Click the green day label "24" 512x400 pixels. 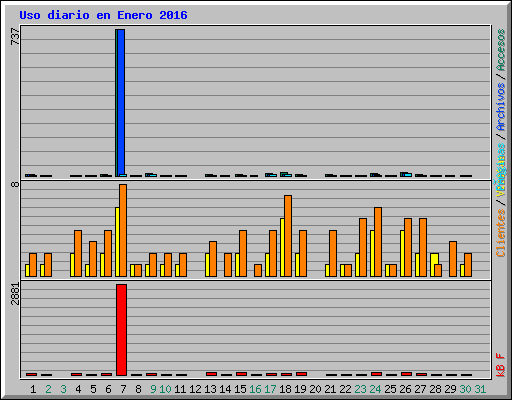pyautogui.click(x=375, y=389)
